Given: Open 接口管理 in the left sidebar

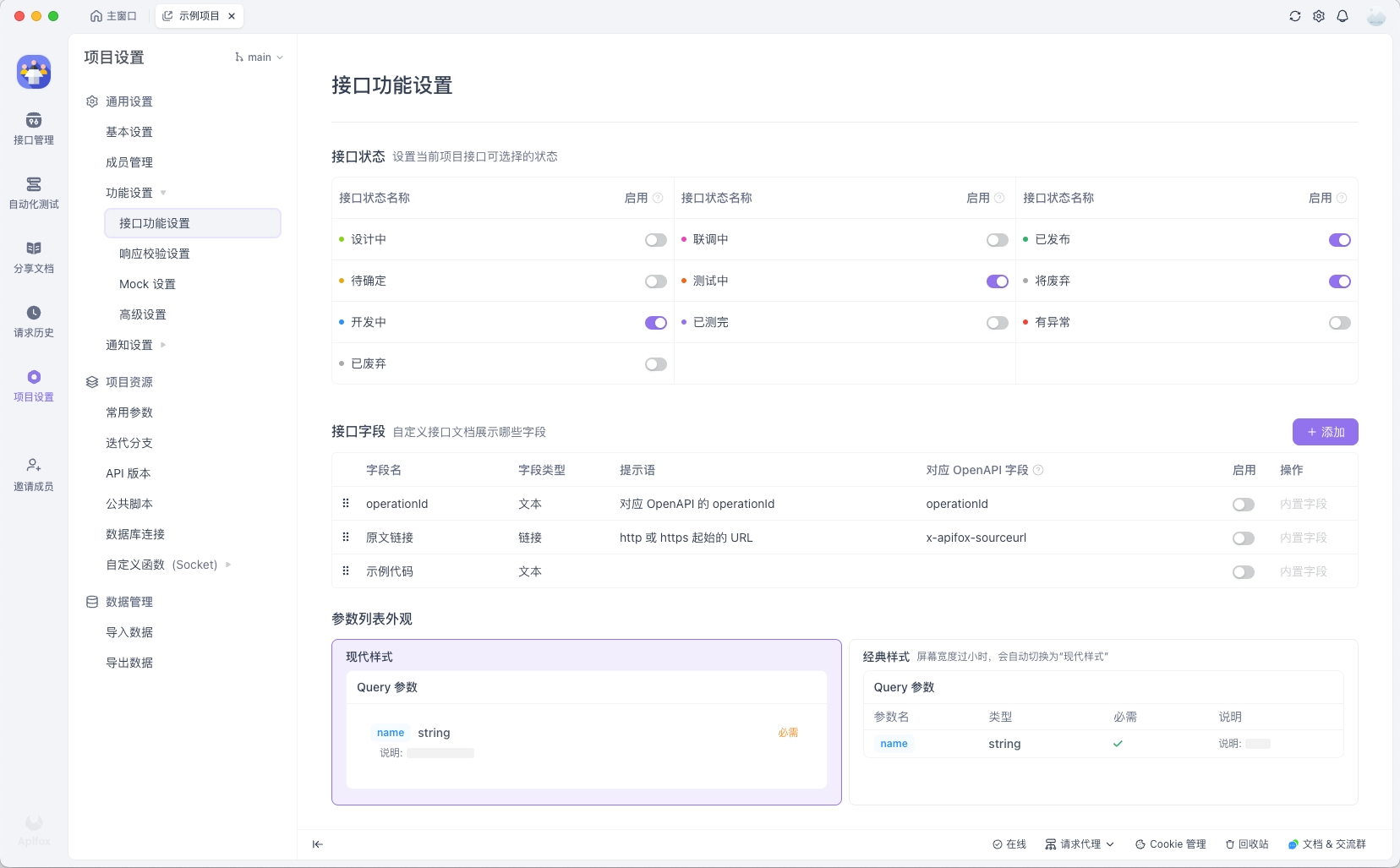Looking at the screenshot, I should [x=34, y=129].
